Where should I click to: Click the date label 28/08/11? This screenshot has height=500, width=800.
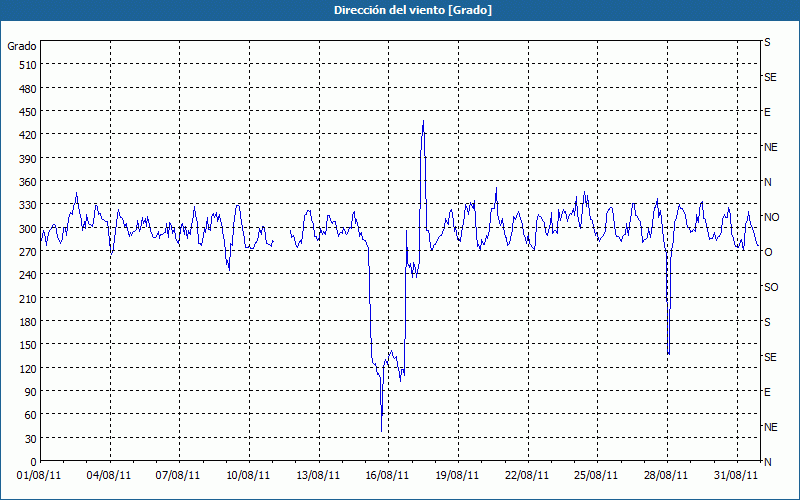(666, 476)
